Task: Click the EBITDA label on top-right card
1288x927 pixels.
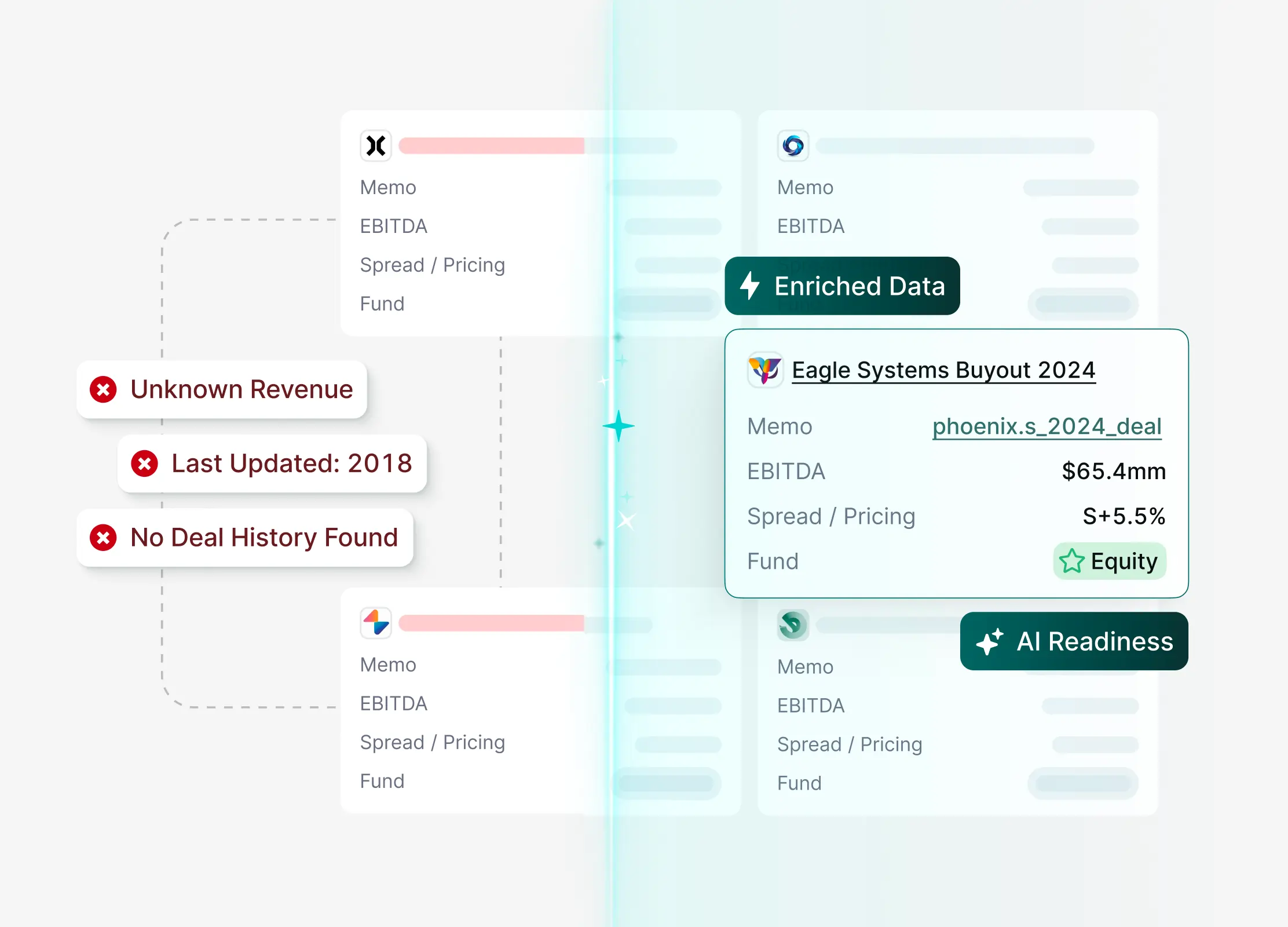Action: point(811,227)
